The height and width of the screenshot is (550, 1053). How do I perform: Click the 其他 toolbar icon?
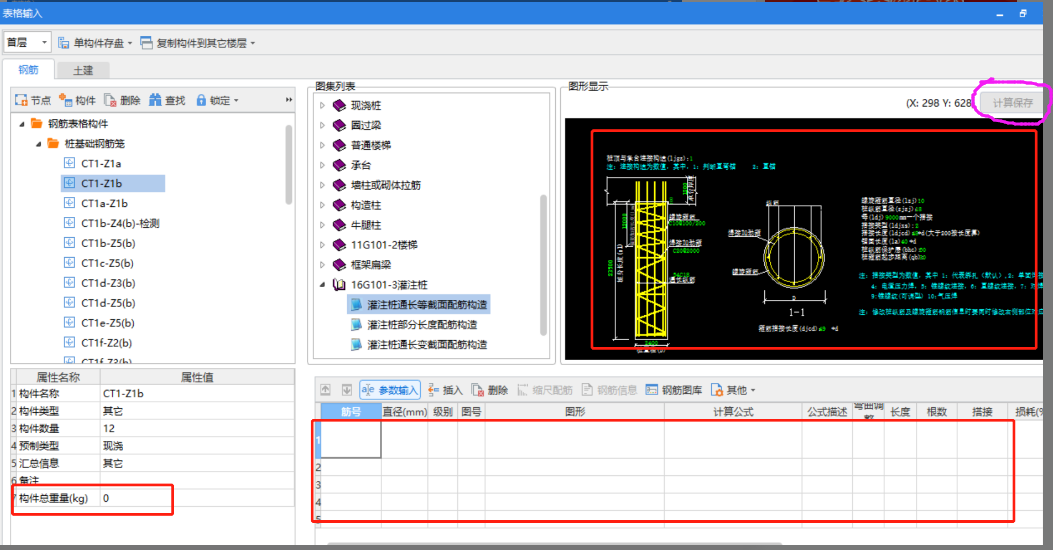717,389
